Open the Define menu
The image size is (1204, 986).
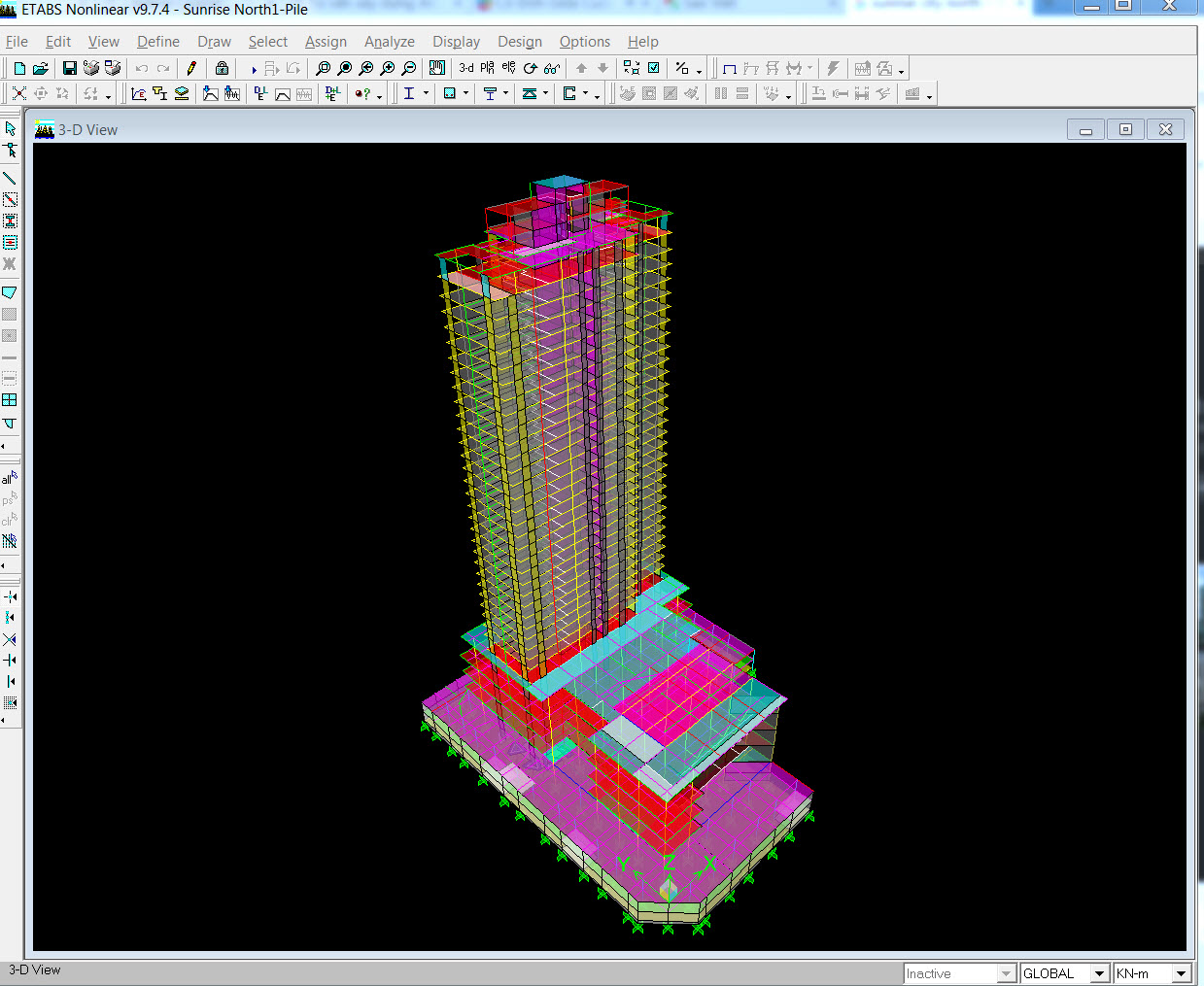pos(158,42)
